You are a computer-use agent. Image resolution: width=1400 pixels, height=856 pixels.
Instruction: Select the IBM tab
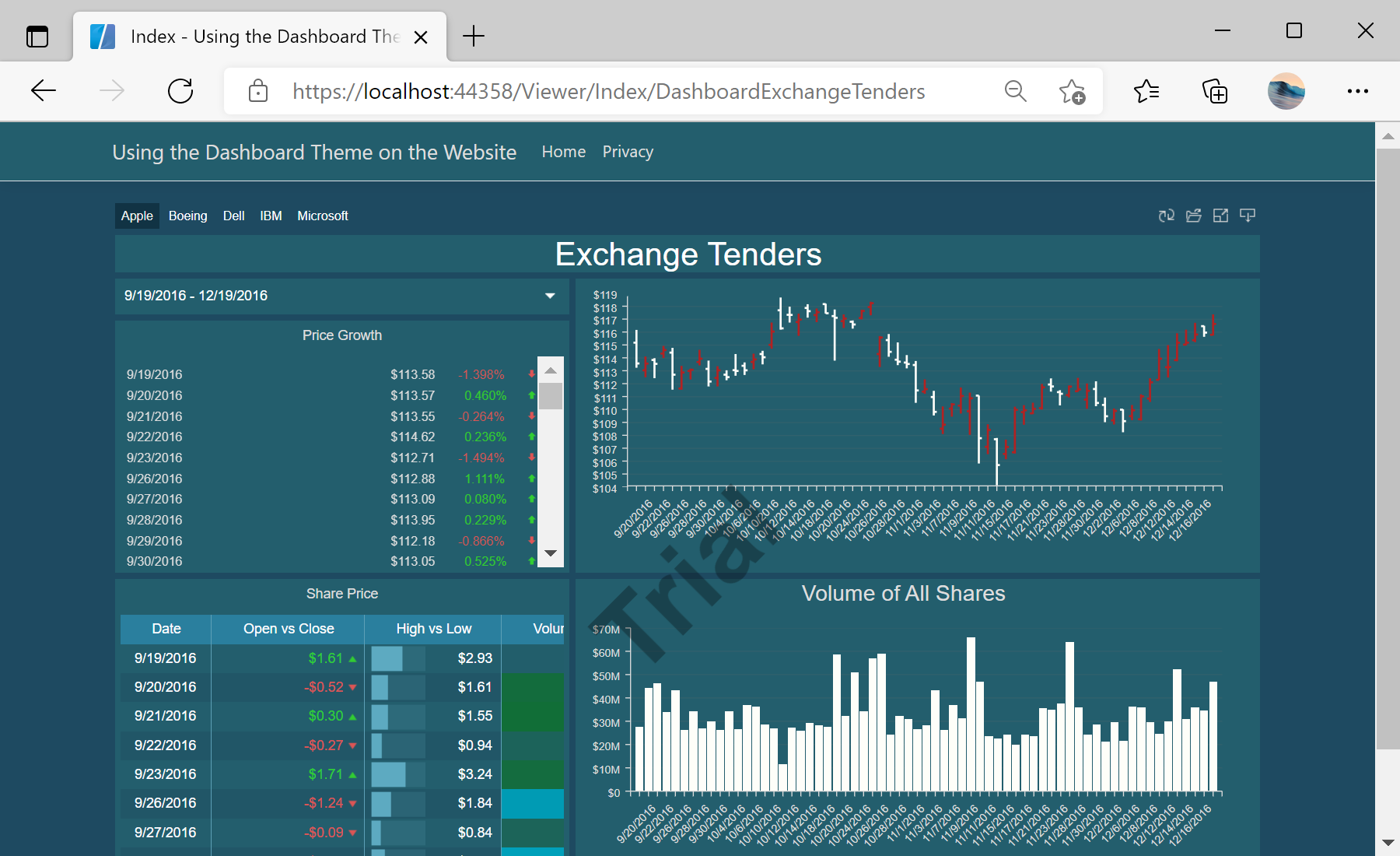pyautogui.click(x=271, y=216)
